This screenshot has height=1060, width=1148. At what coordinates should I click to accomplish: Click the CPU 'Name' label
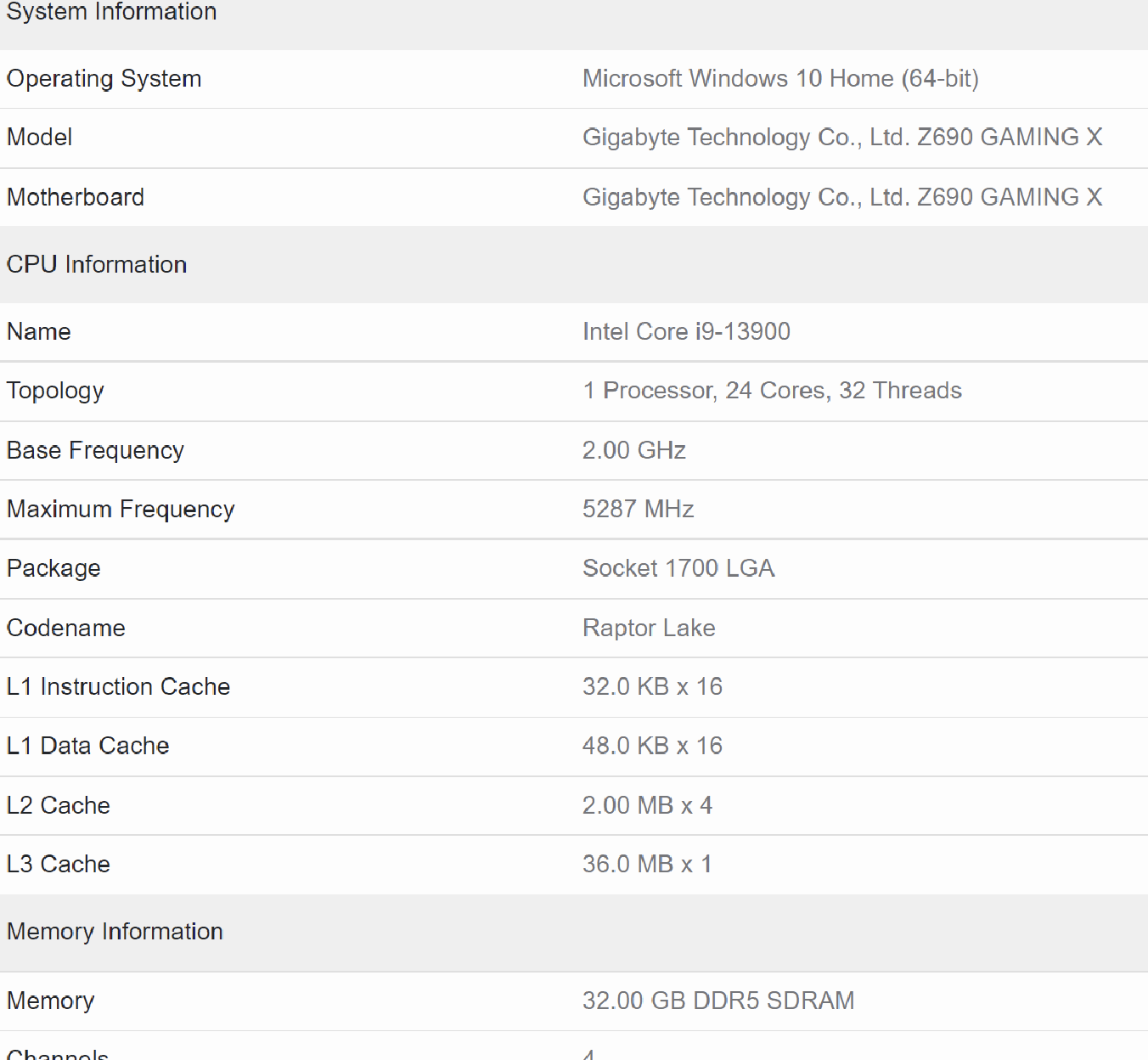(x=38, y=331)
